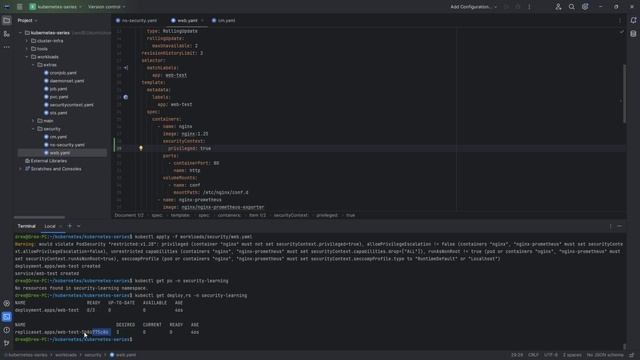Click template in YAML breadcrumb

click(x=180, y=215)
